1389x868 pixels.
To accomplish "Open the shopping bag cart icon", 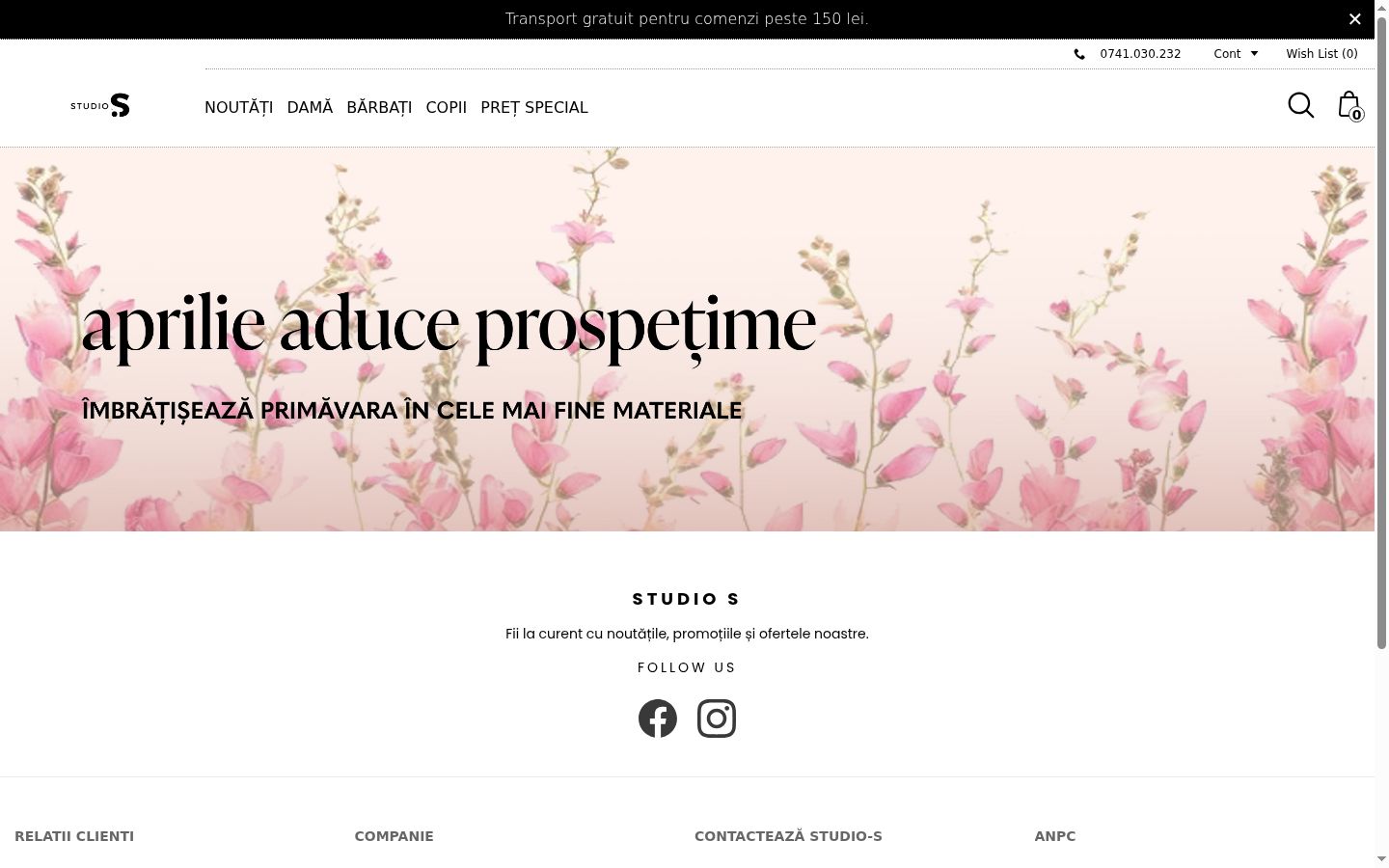I will 1348,104.
